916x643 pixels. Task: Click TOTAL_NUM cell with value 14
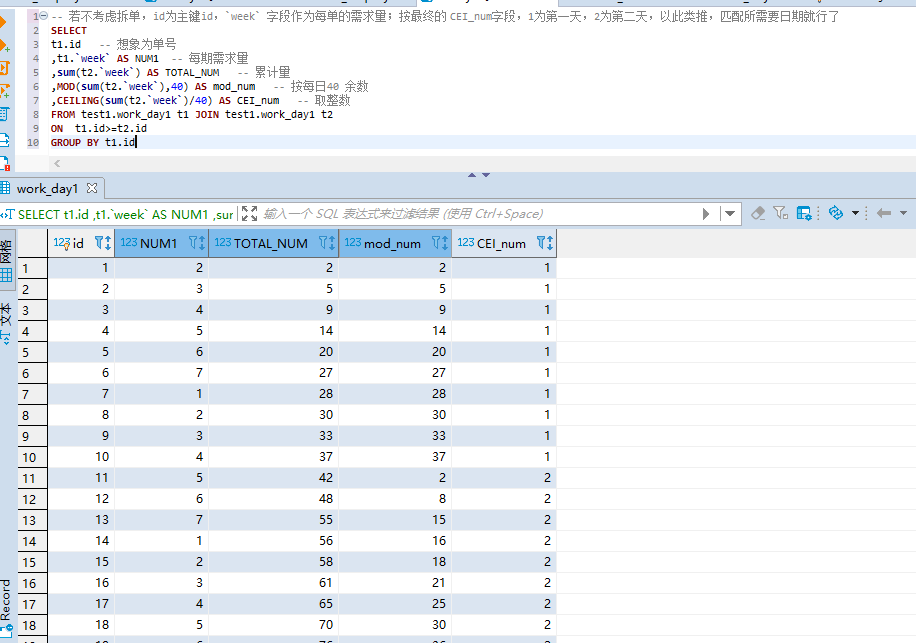273,331
